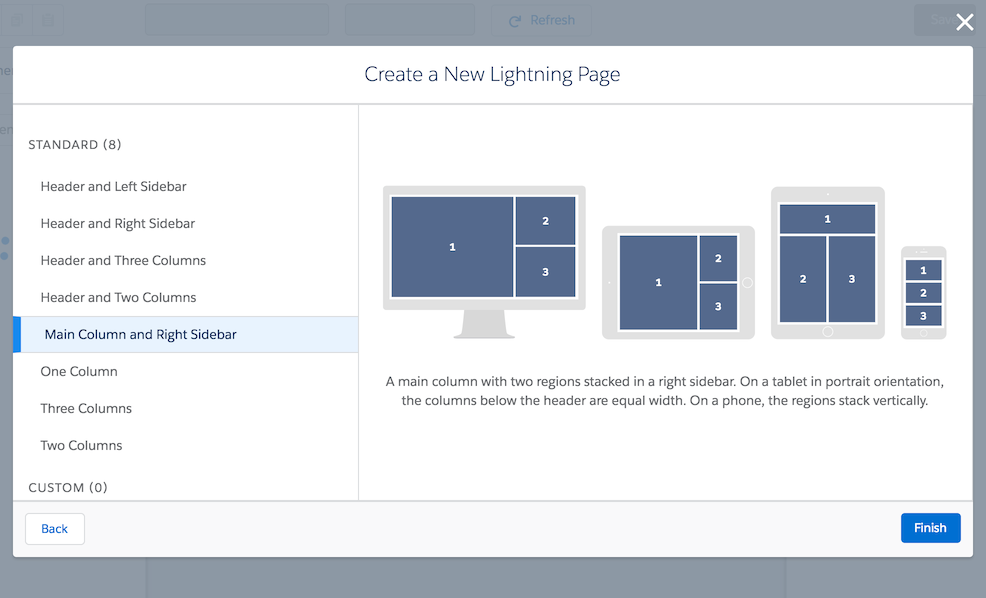Click the template description text
Image resolution: width=986 pixels, height=598 pixels.
[665, 391]
